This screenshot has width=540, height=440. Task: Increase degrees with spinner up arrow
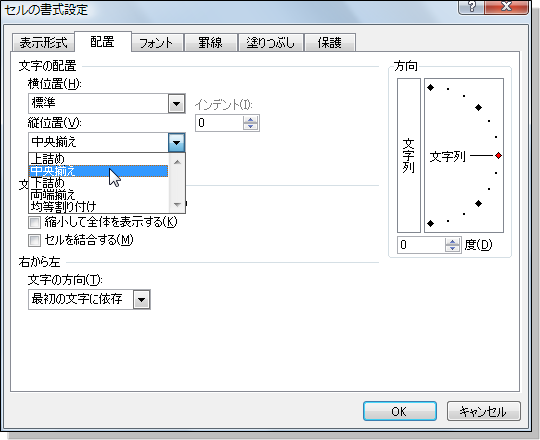click(452, 242)
